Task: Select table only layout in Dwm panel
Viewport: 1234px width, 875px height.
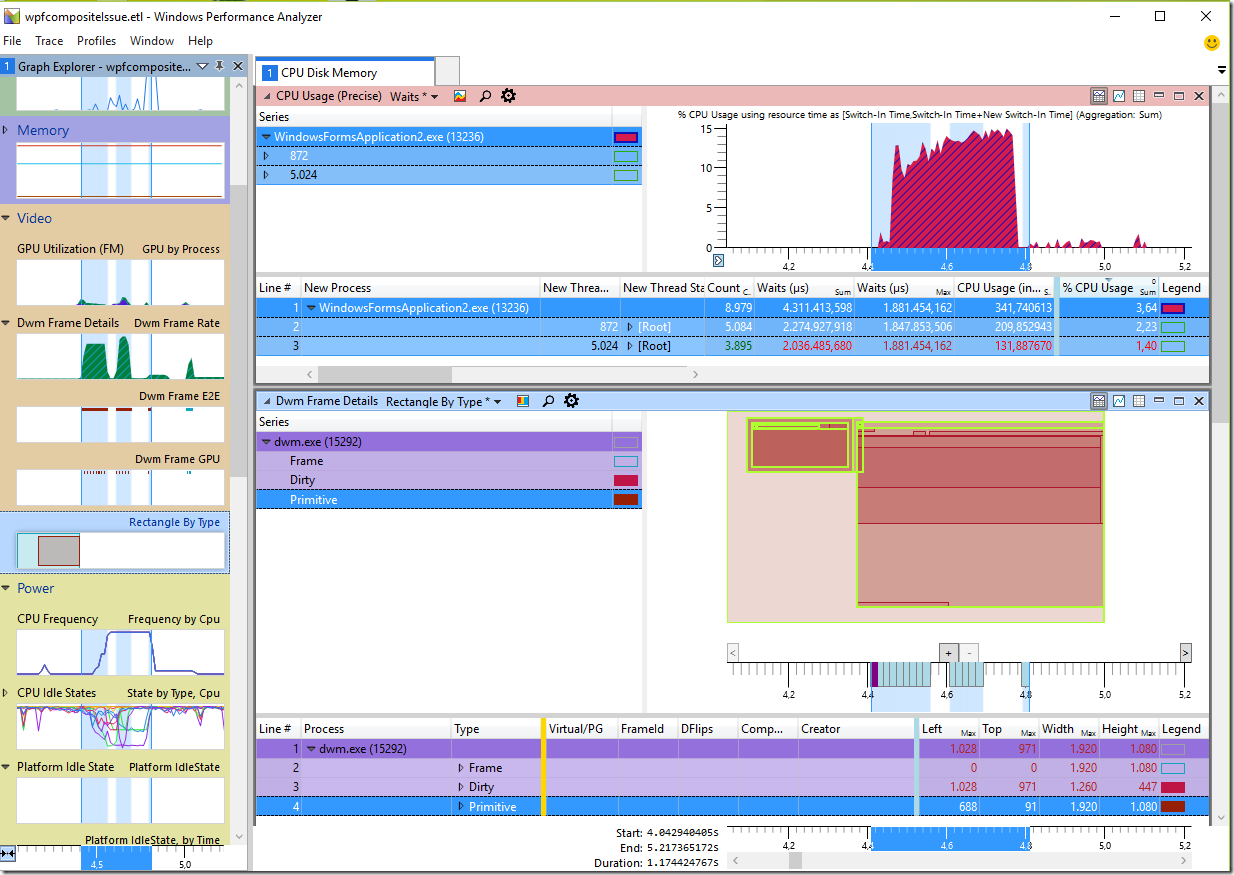Action: [1139, 401]
